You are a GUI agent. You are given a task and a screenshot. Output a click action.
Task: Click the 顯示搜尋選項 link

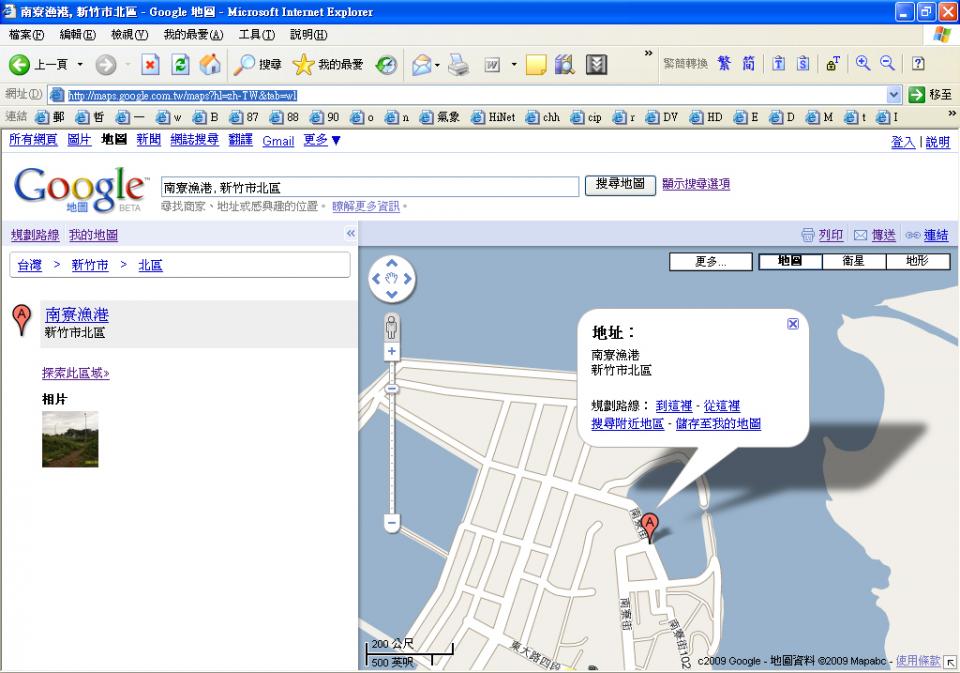(x=696, y=184)
